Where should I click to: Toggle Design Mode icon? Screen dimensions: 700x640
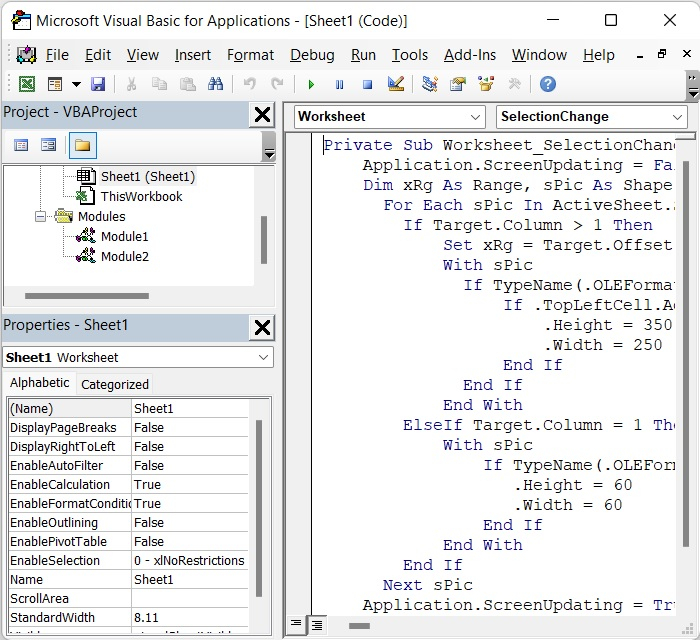click(396, 85)
